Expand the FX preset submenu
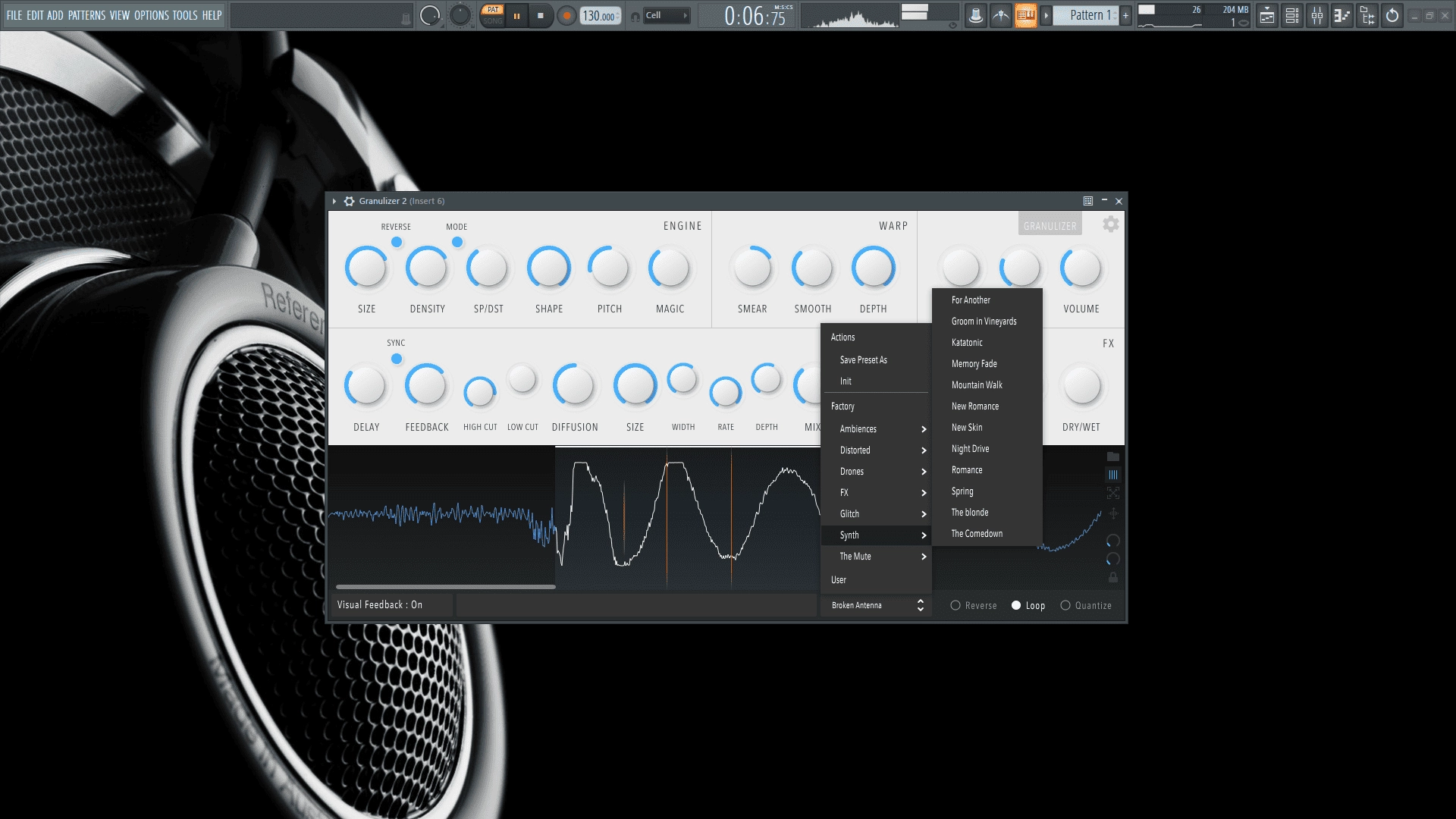The width and height of the screenshot is (1456, 819). tap(876, 493)
